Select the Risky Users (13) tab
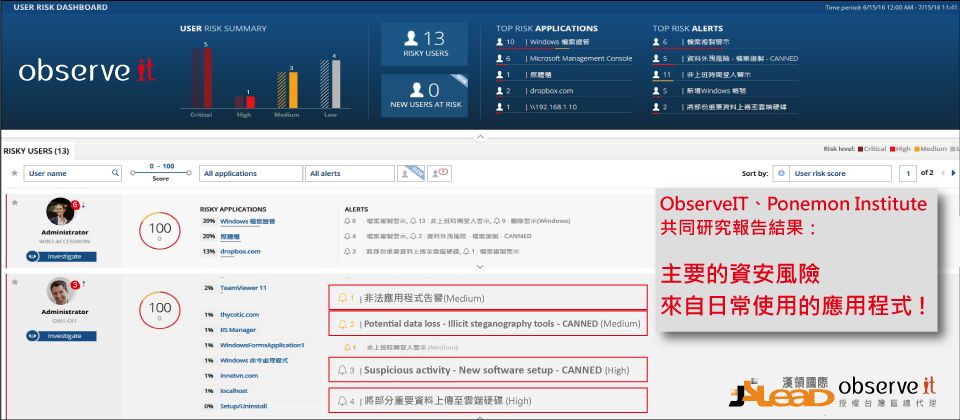Viewport: 960px width, 420px height. click(x=36, y=151)
